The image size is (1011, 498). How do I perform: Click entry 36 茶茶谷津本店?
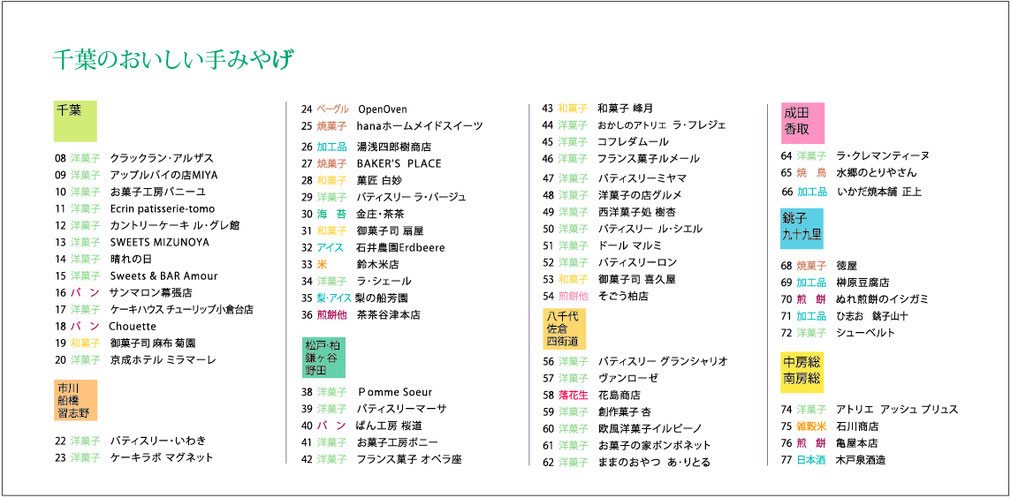(361, 315)
